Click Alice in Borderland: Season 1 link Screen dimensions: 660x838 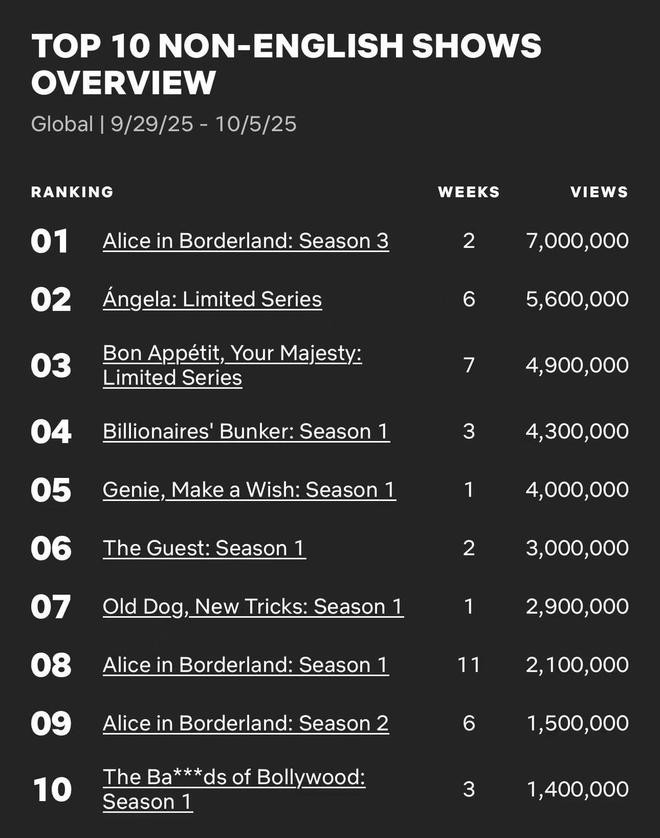coord(245,665)
